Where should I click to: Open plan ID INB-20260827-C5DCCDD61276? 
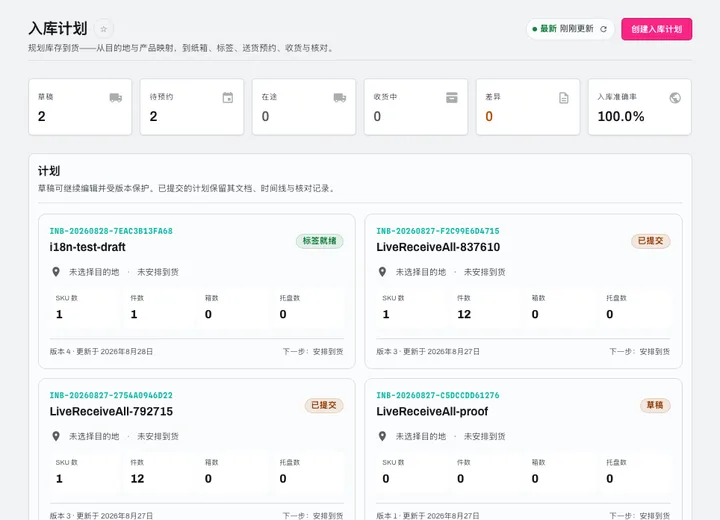(438, 395)
